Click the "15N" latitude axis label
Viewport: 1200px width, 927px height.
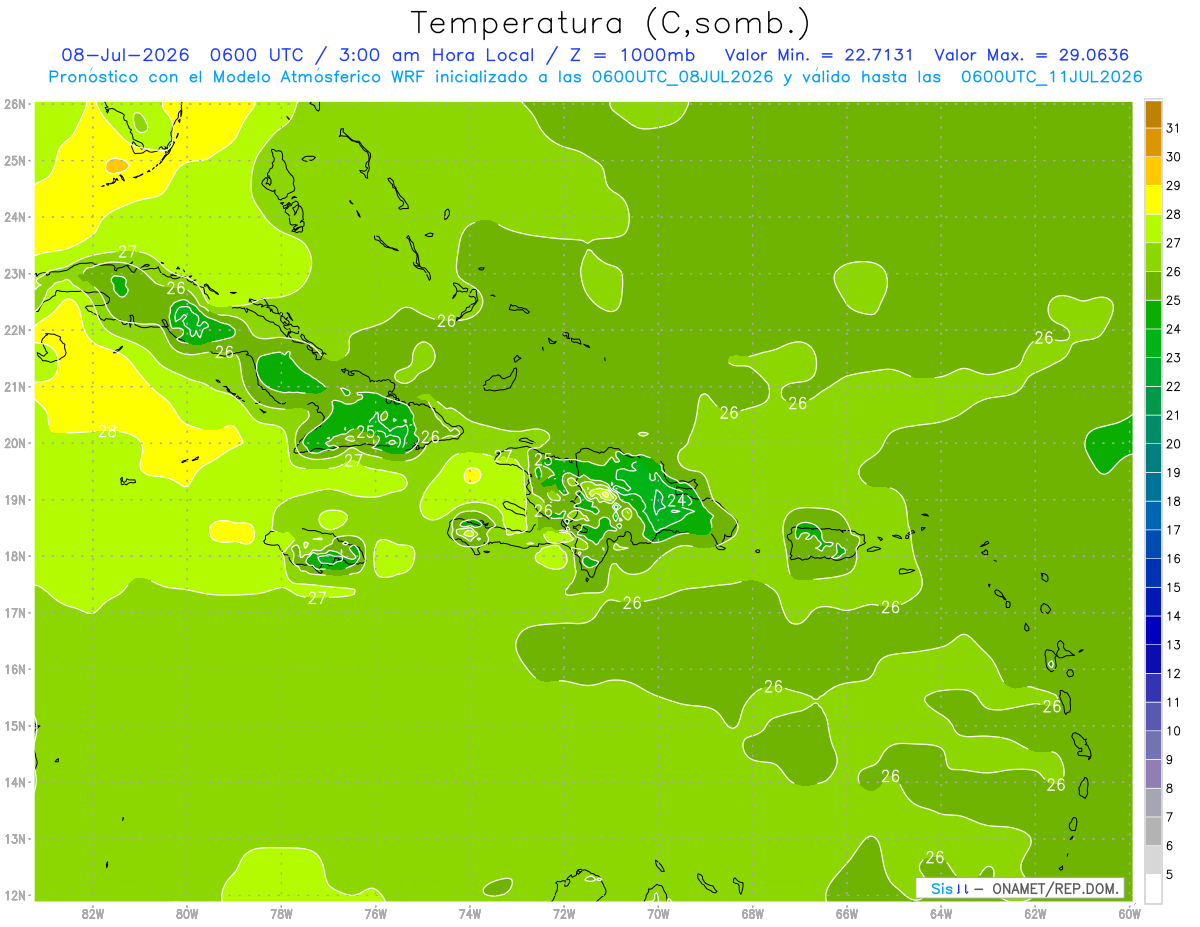click(15, 726)
